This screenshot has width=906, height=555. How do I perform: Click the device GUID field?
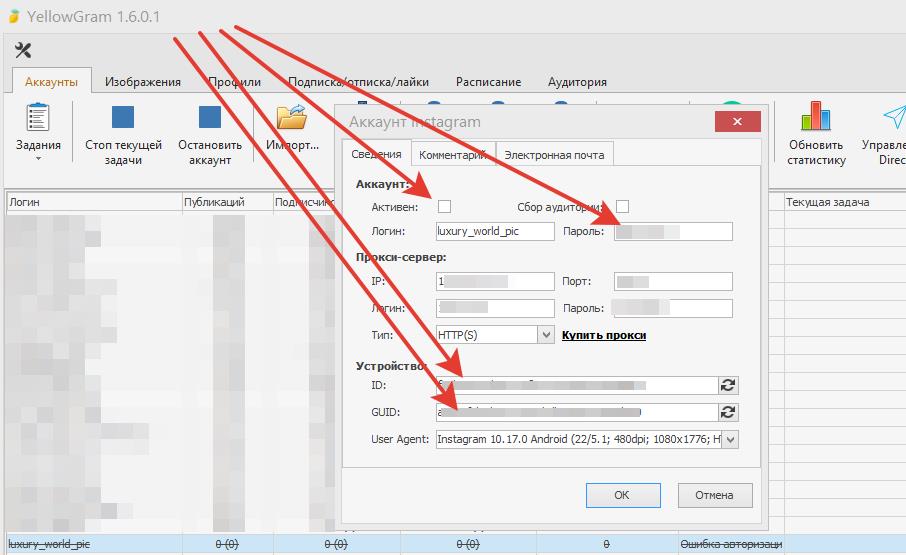pyautogui.click(x=577, y=412)
